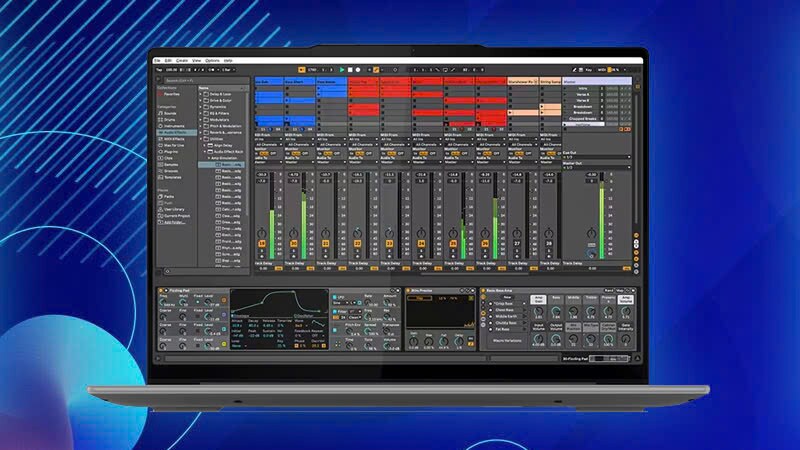Toggle the yellow Follow button
The width and height of the screenshot is (800, 450).
click(x=302, y=70)
